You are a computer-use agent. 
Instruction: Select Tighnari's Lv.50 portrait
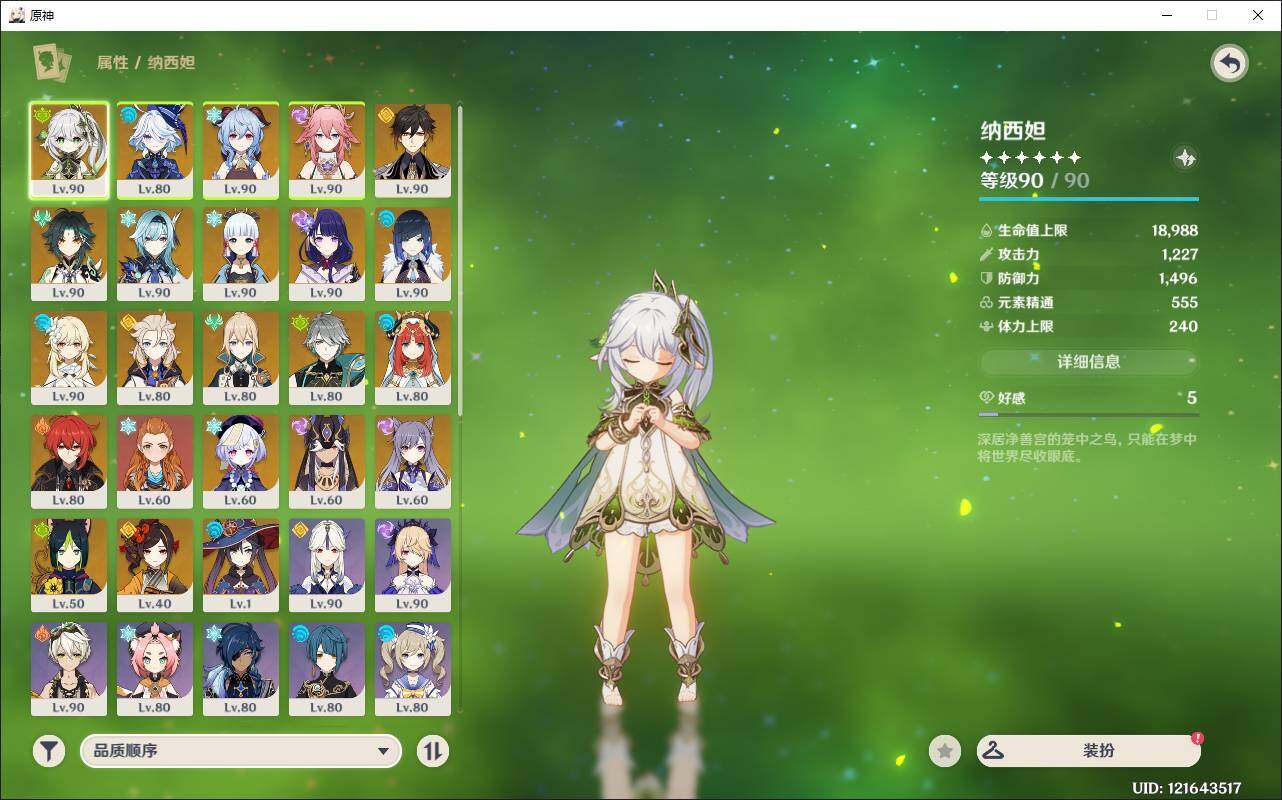pos(69,566)
